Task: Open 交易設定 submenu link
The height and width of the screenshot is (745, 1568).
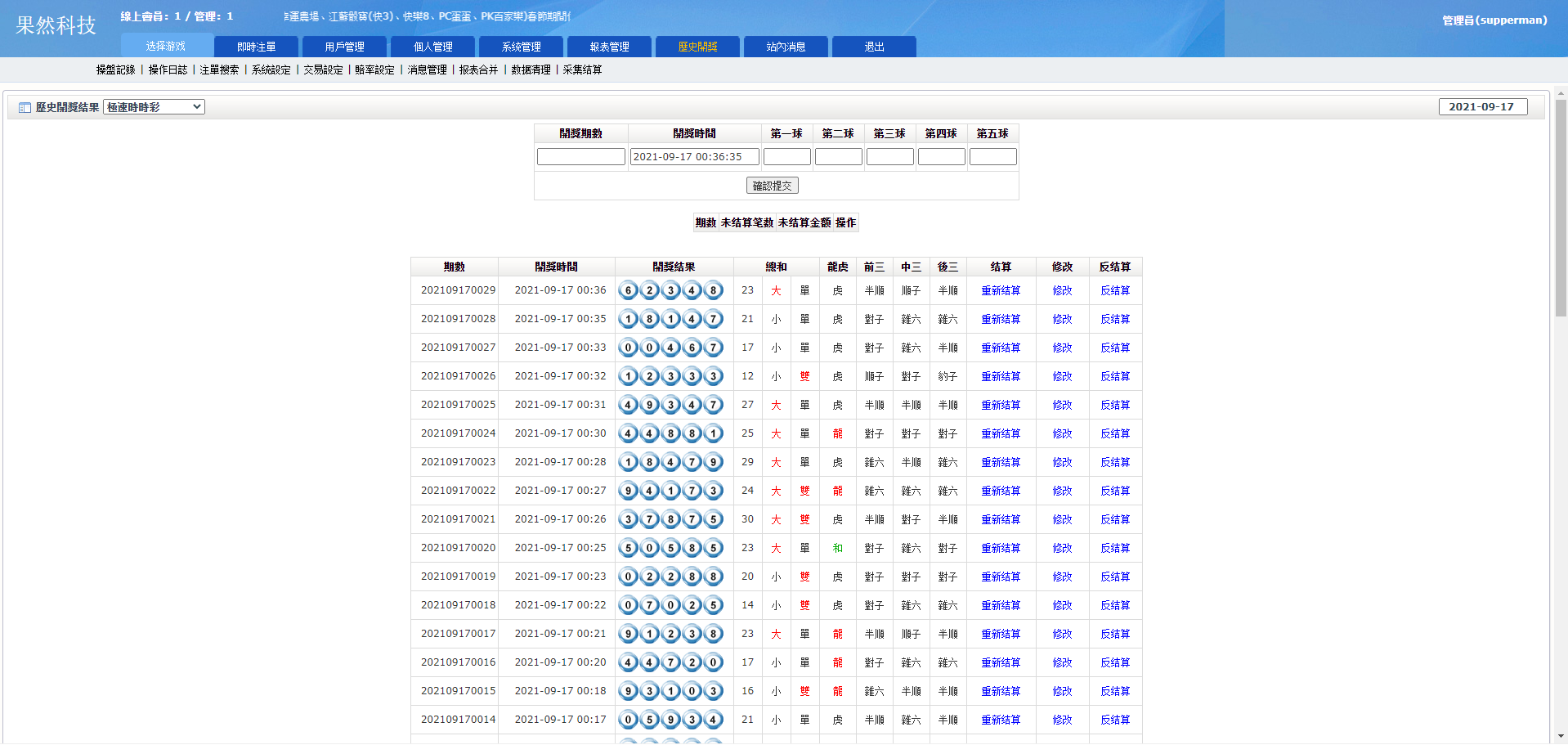Action: coord(323,70)
